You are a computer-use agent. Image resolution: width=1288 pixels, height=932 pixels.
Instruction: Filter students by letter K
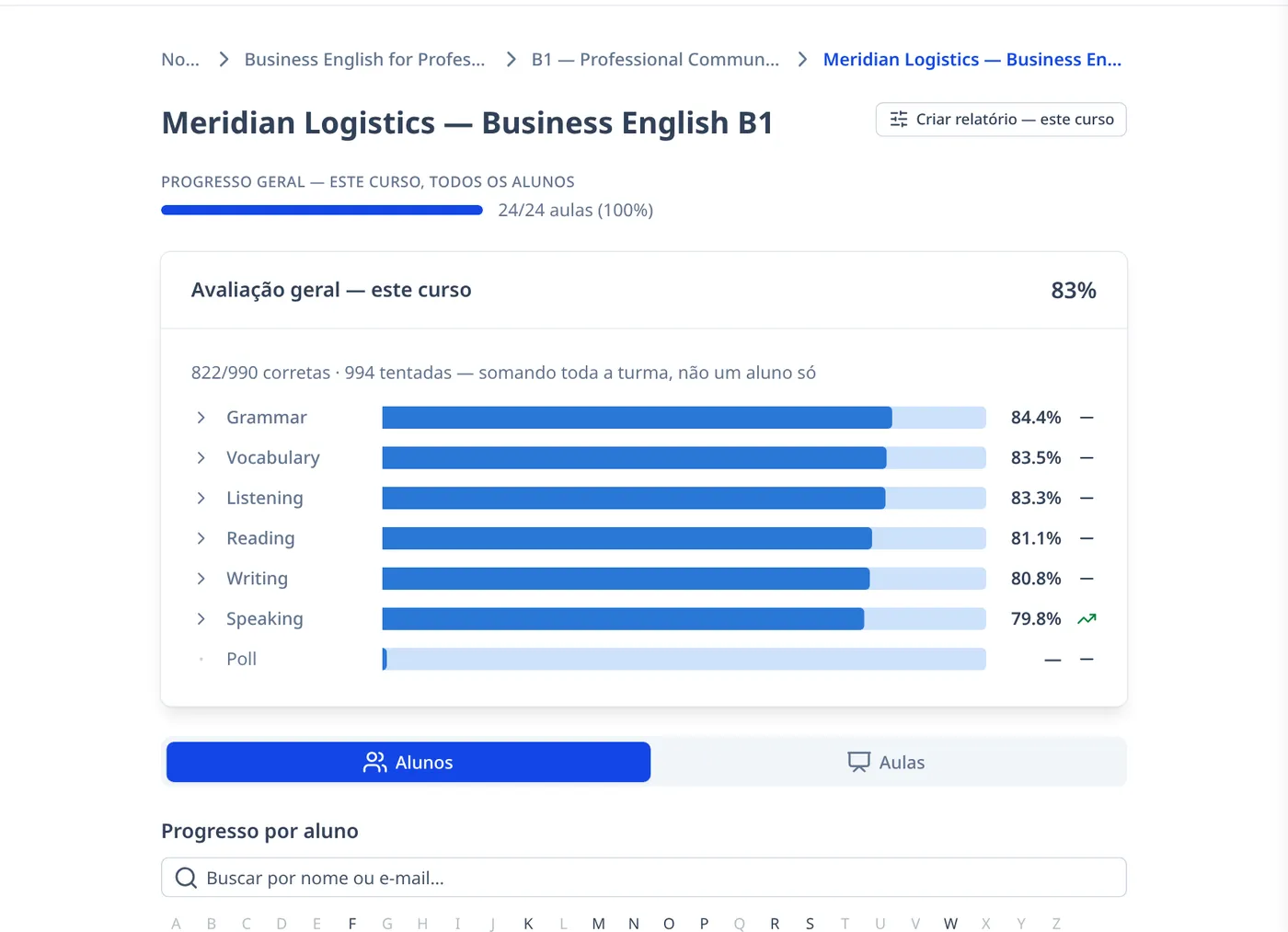(x=528, y=924)
